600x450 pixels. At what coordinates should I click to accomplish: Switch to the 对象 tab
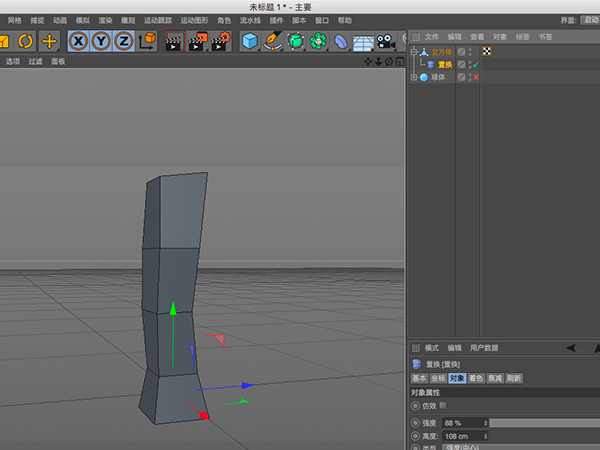[457, 378]
